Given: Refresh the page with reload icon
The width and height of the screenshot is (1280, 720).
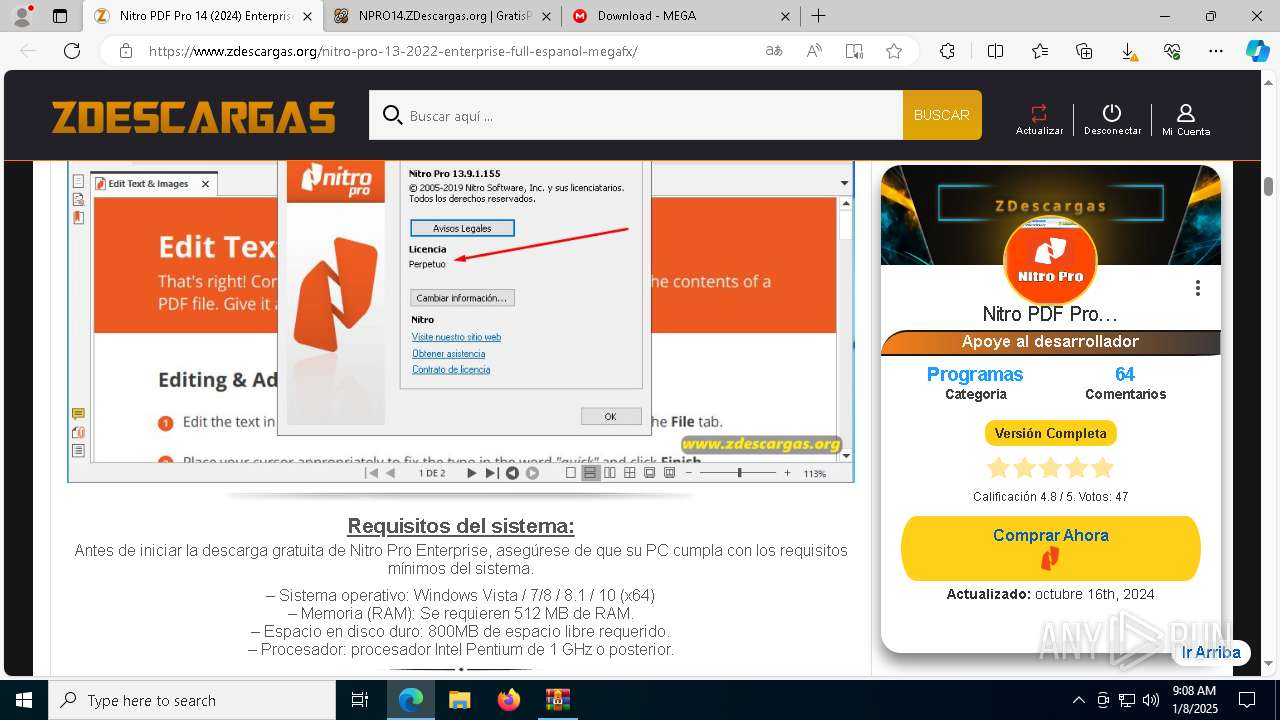Looking at the screenshot, I should coord(72,51).
